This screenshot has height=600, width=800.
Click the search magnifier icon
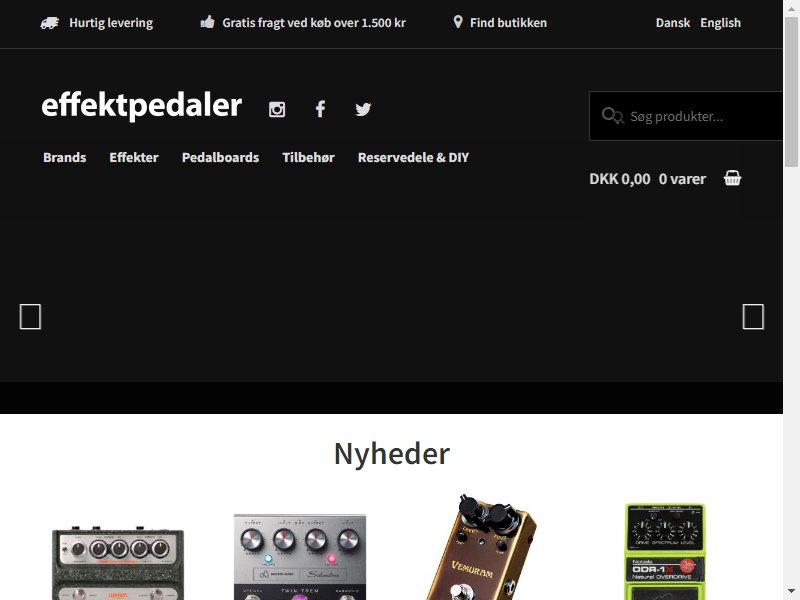tap(612, 116)
